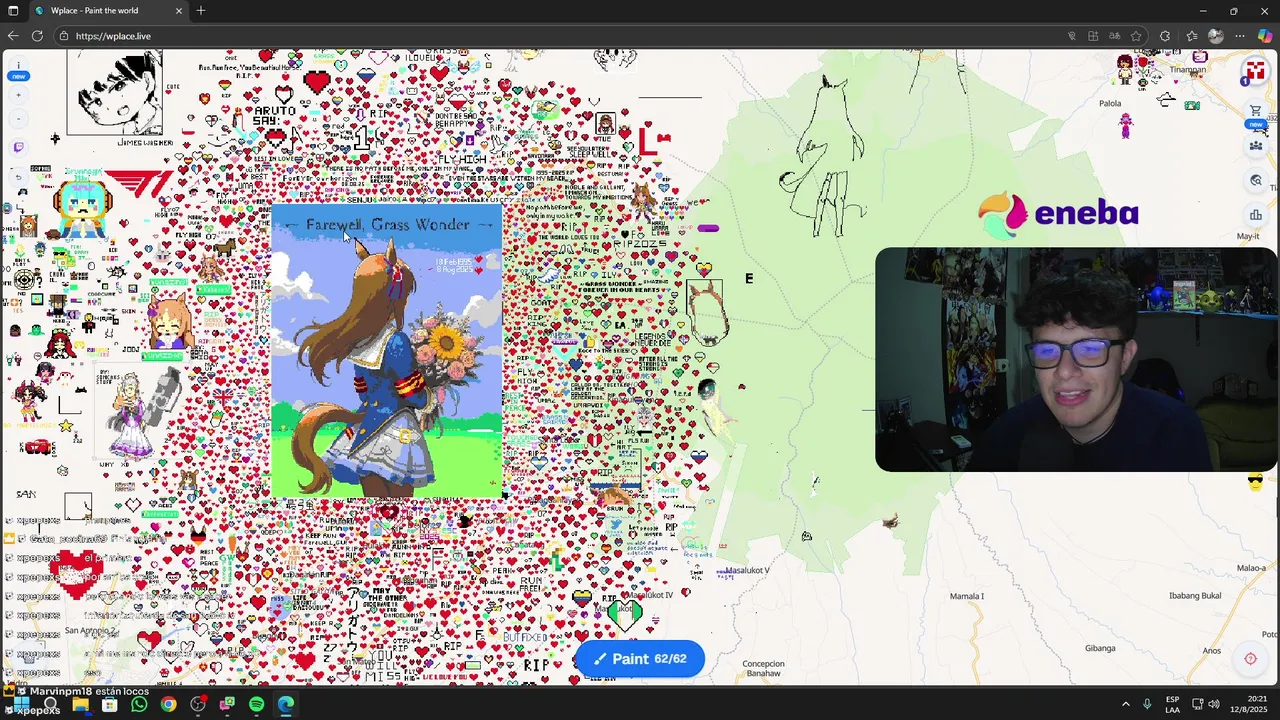Screen dimensions: 1280x720
Task: Open the ESP LAA language switcher
Action: [1172, 705]
